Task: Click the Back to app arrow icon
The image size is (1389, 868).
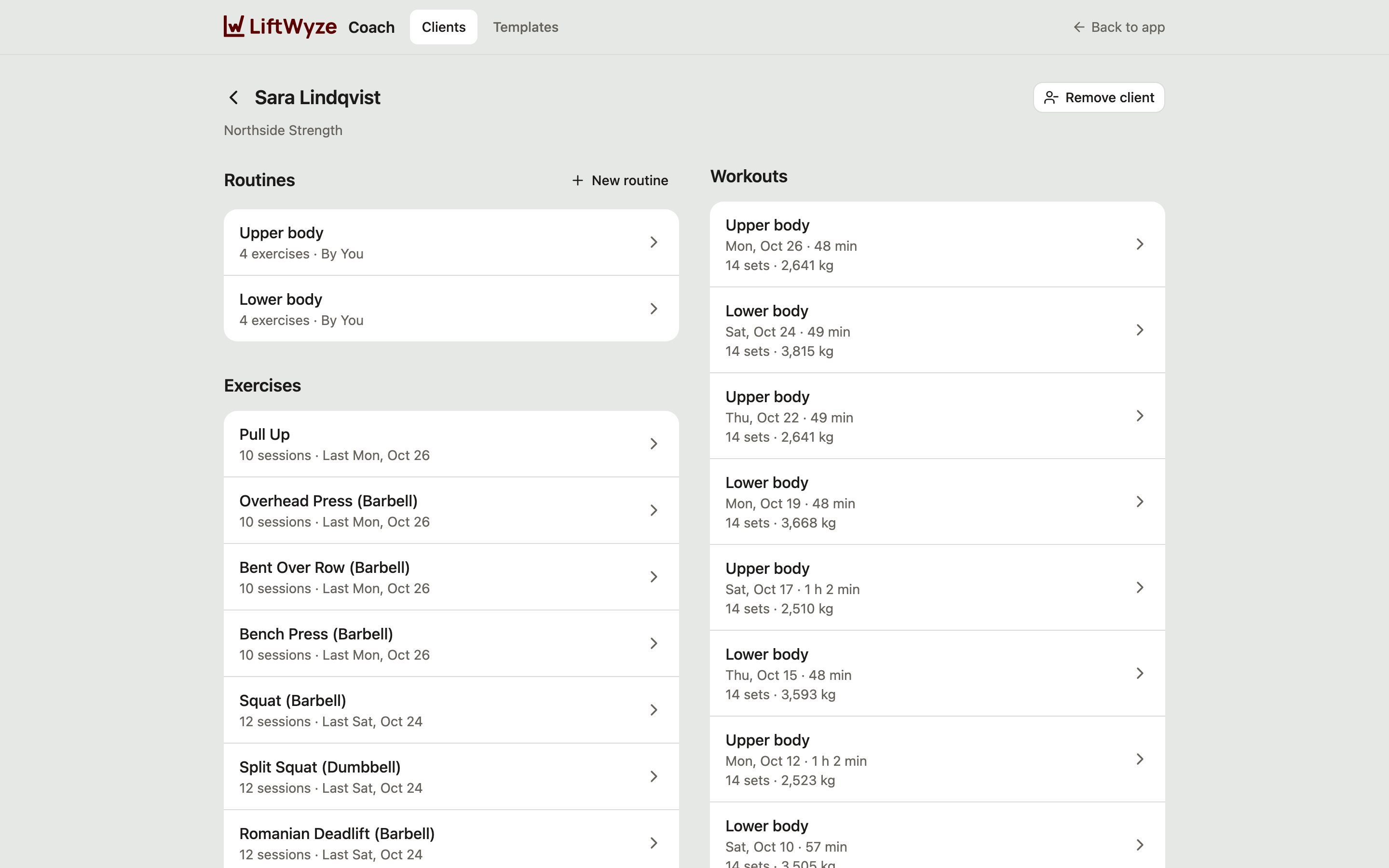Action: 1079,27
